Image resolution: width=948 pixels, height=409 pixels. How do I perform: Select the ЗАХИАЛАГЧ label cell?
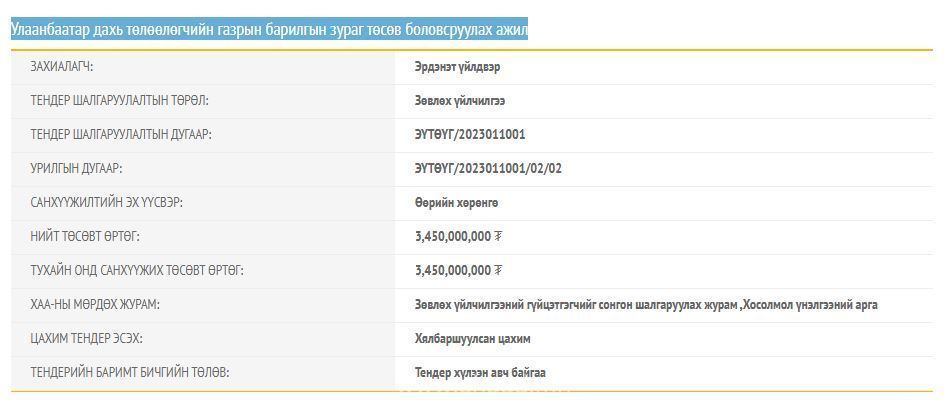pos(69,67)
